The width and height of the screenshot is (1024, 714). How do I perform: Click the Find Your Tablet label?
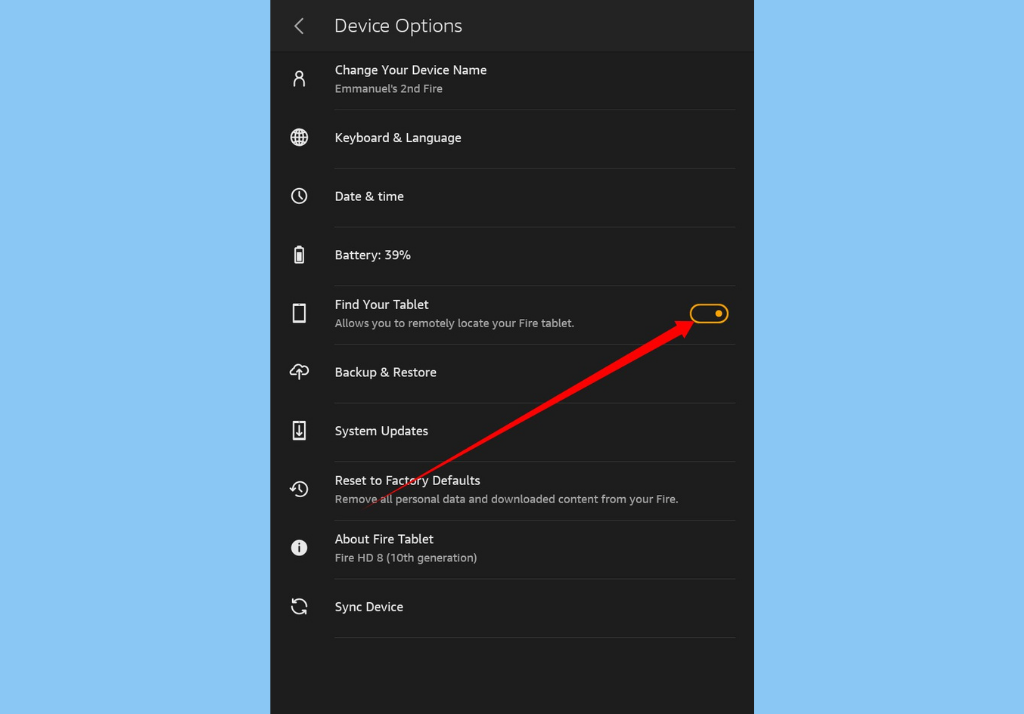tap(381, 304)
